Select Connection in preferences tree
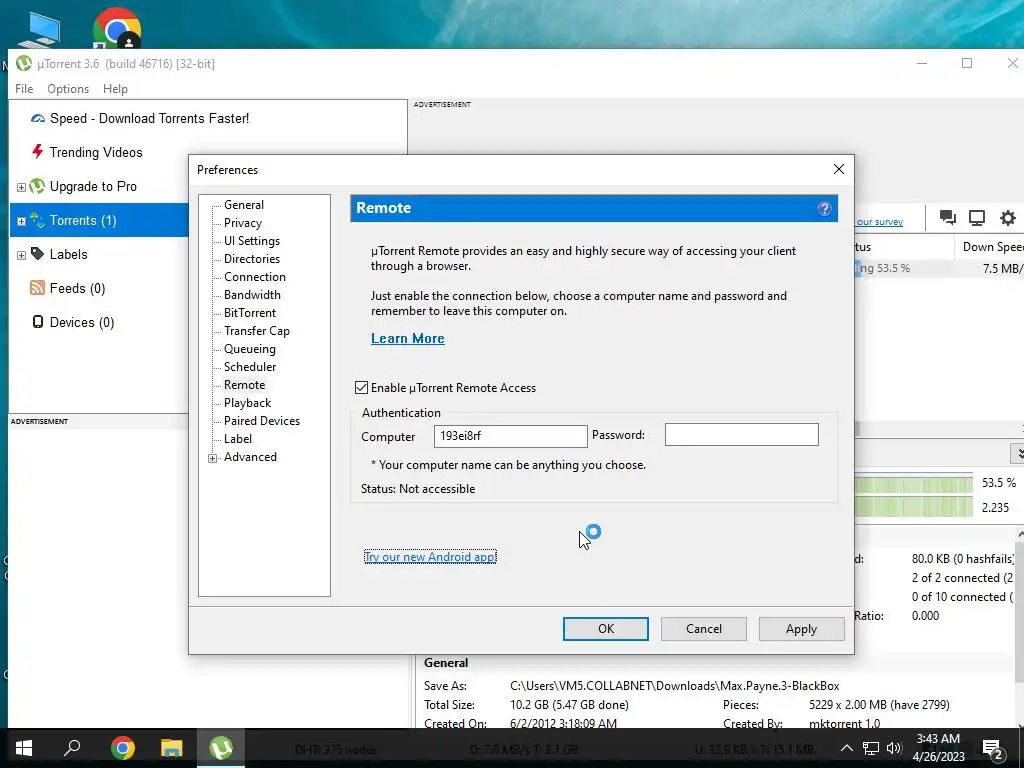The width and height of the screenshot is (1024, 768). [x=255, y=277]
